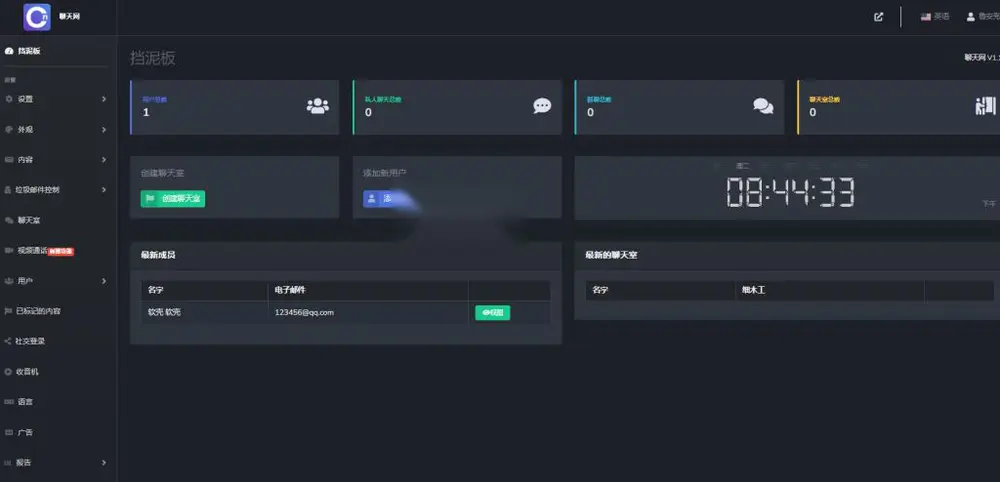Expand the 外观 menu chevron
Image resolution: width=1000 pixels, height=482 pixels.
104,129
